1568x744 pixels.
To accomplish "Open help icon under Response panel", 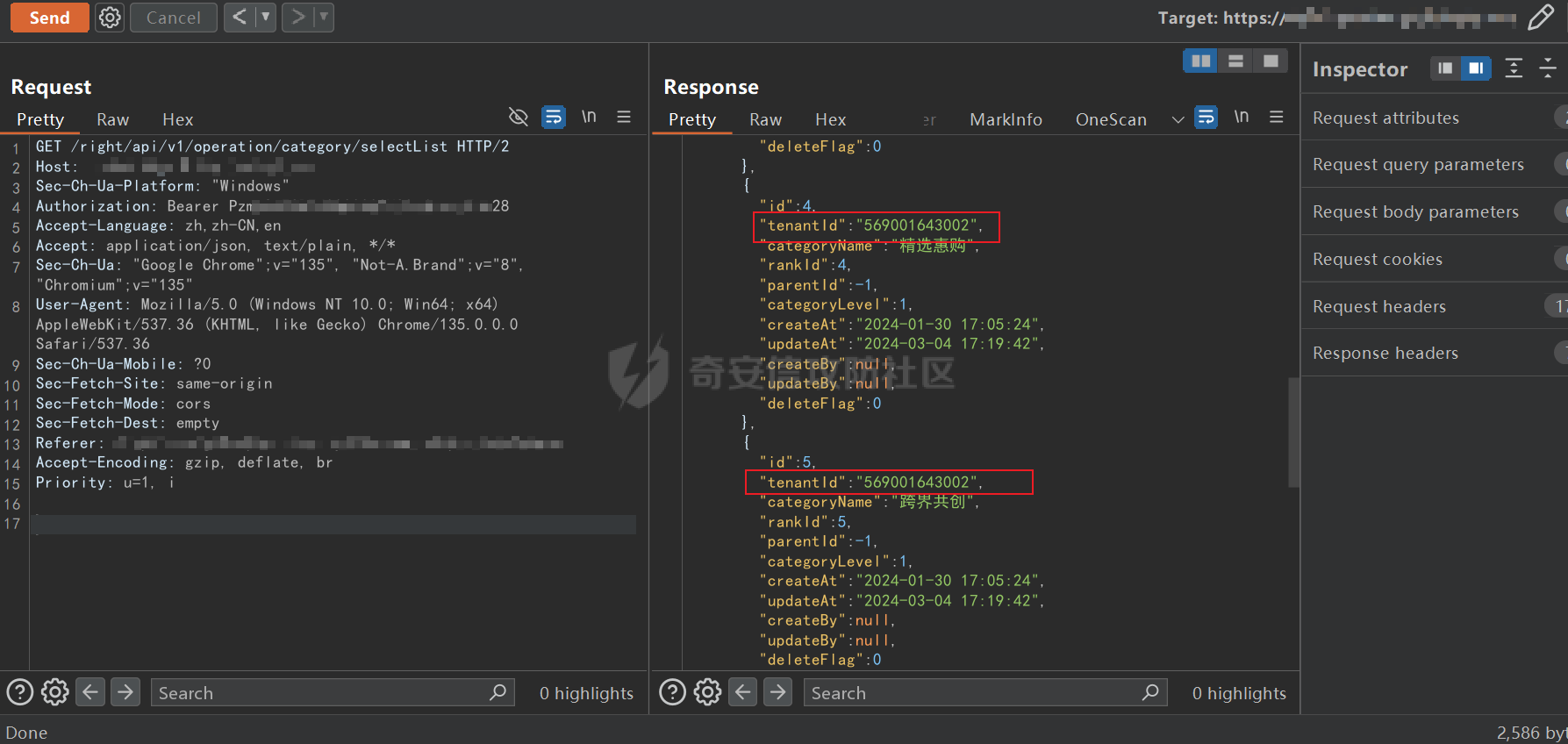I will (673, 692).
